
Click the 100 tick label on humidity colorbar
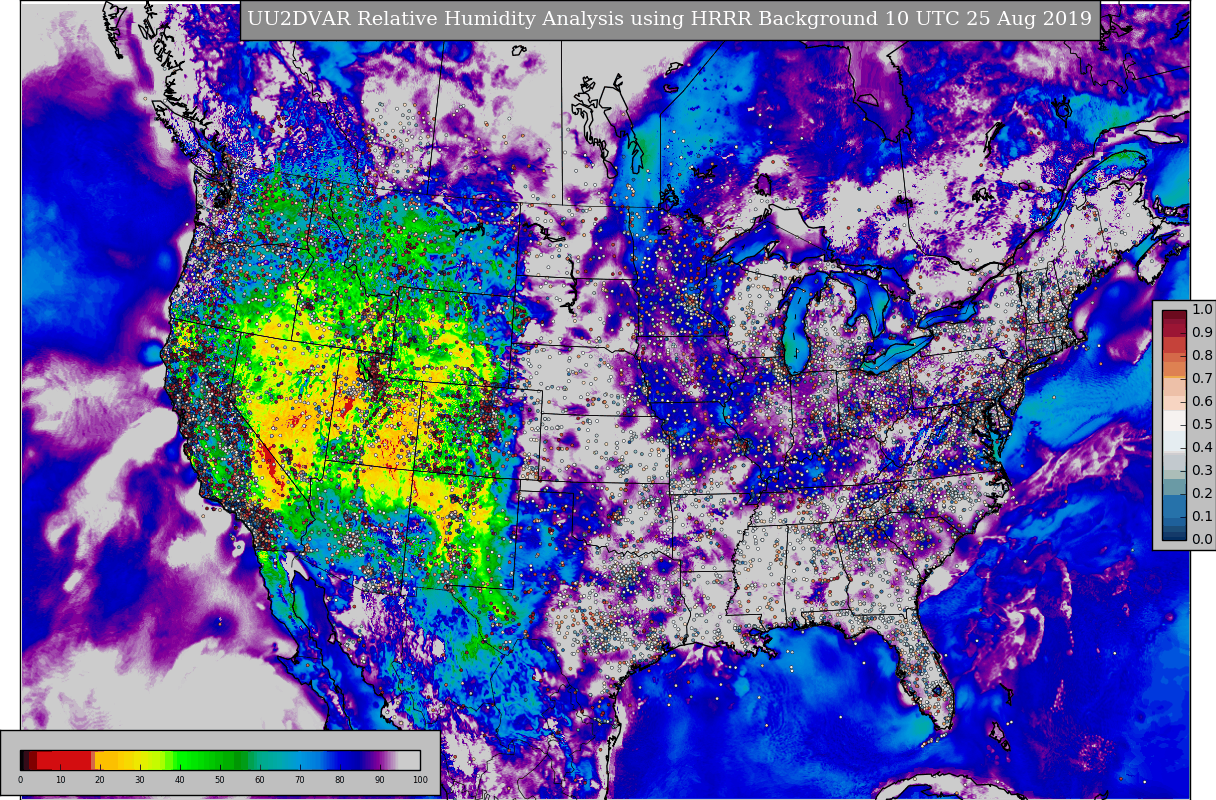click(x=420, y=779)
